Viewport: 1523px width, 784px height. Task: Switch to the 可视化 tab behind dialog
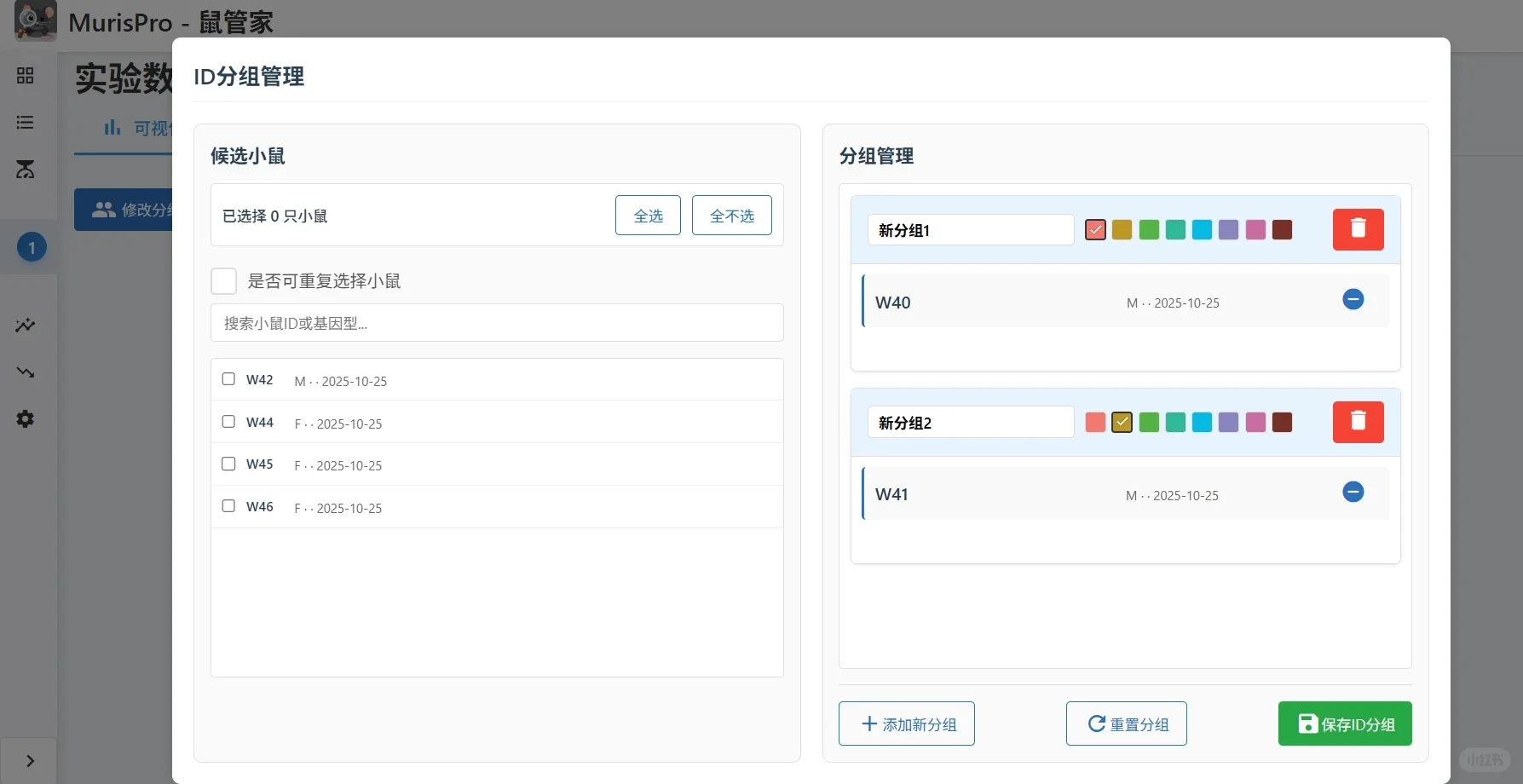coord(136,128)
